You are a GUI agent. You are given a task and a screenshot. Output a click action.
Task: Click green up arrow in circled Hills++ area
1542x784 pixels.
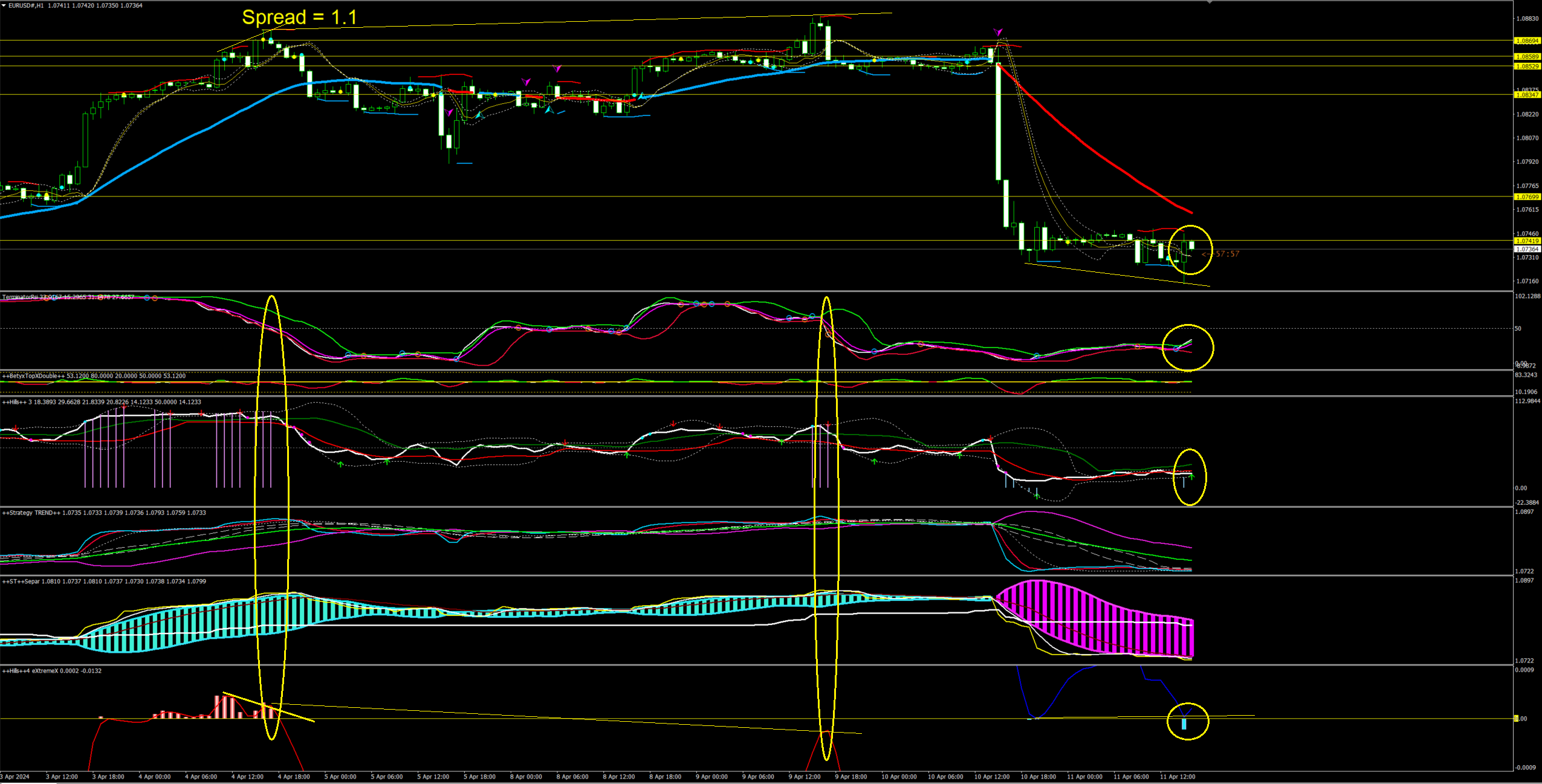point(1191,477)
